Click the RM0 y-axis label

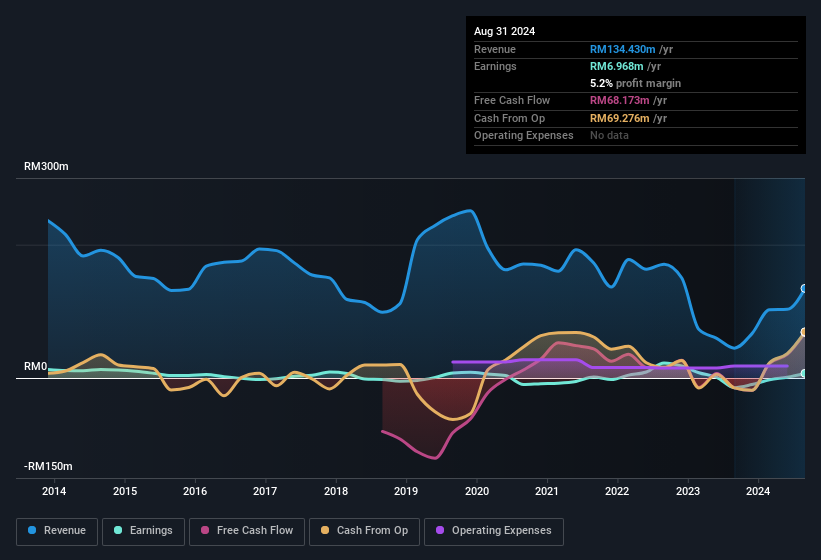[36, 366]
